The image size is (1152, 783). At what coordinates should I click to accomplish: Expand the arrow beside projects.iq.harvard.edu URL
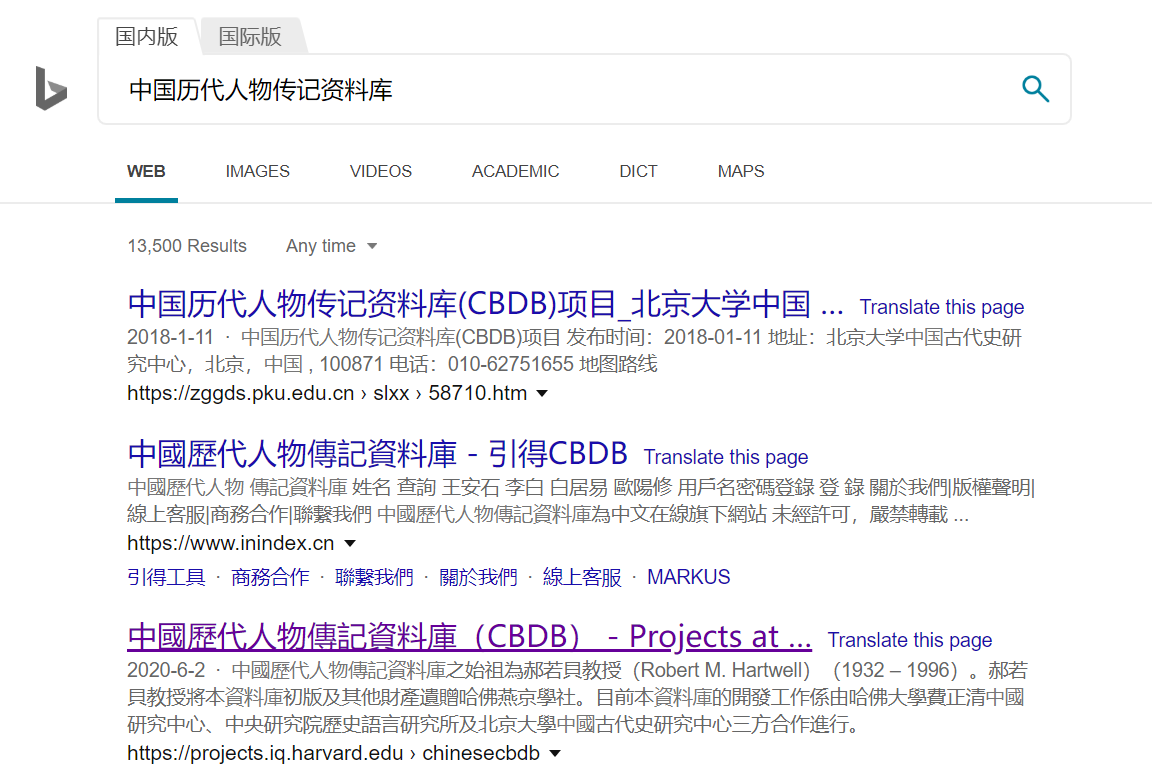555,754
